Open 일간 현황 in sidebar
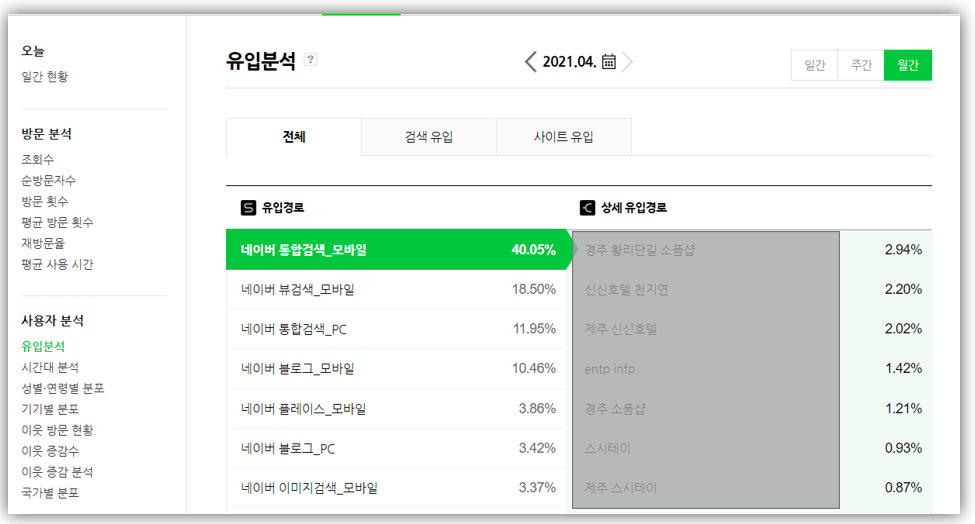Screen dimensions: 975x524 pos(45,76)
